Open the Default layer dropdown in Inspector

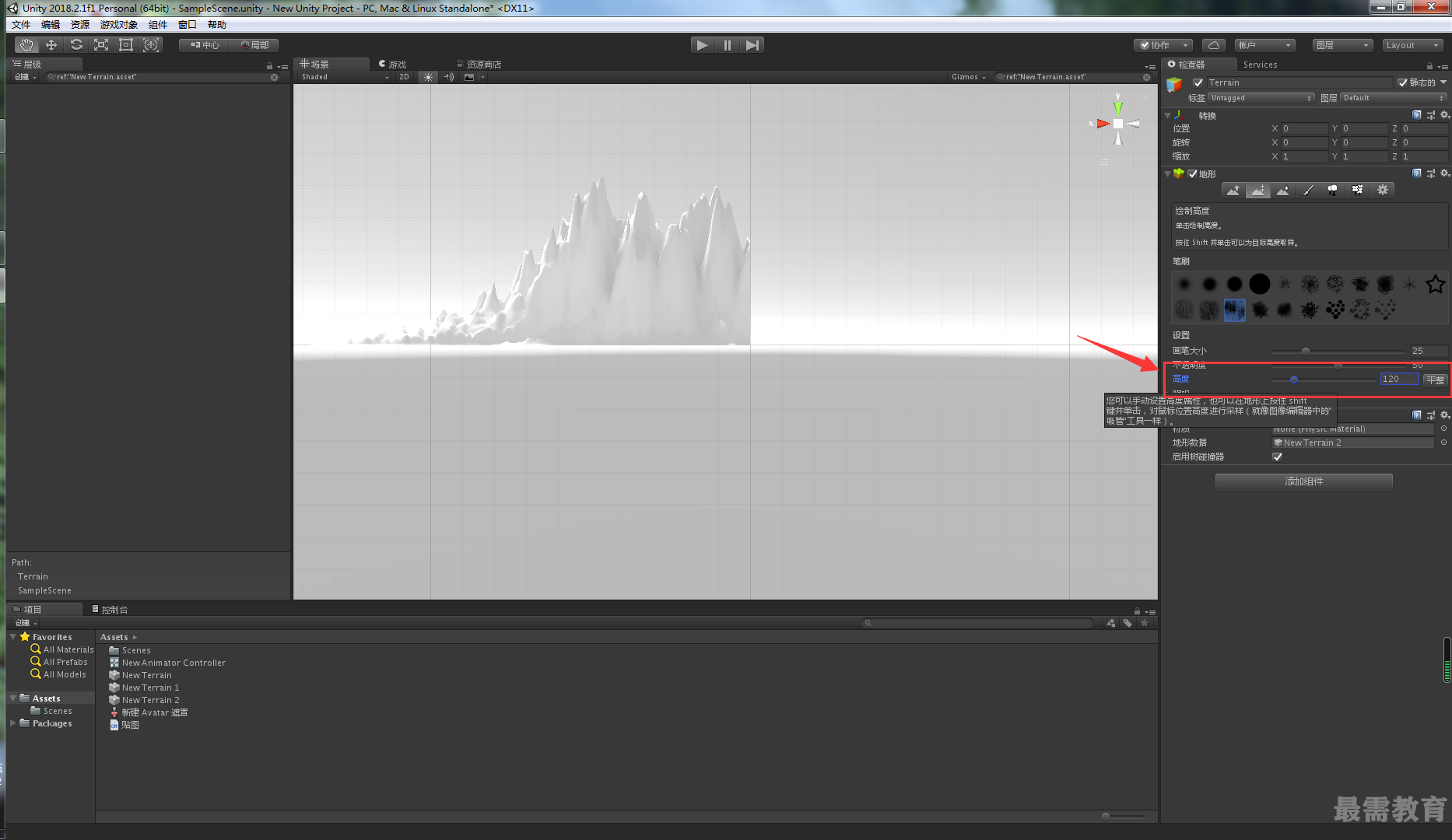click(1394, 98)
